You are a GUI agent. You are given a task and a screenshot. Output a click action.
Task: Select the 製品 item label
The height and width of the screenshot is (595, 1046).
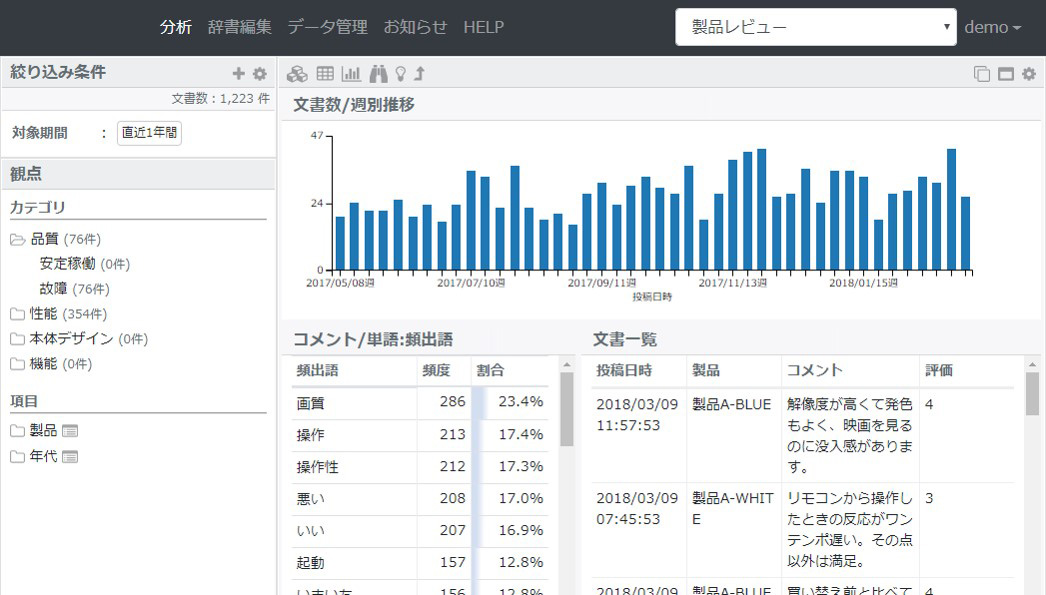click(43, 431)
